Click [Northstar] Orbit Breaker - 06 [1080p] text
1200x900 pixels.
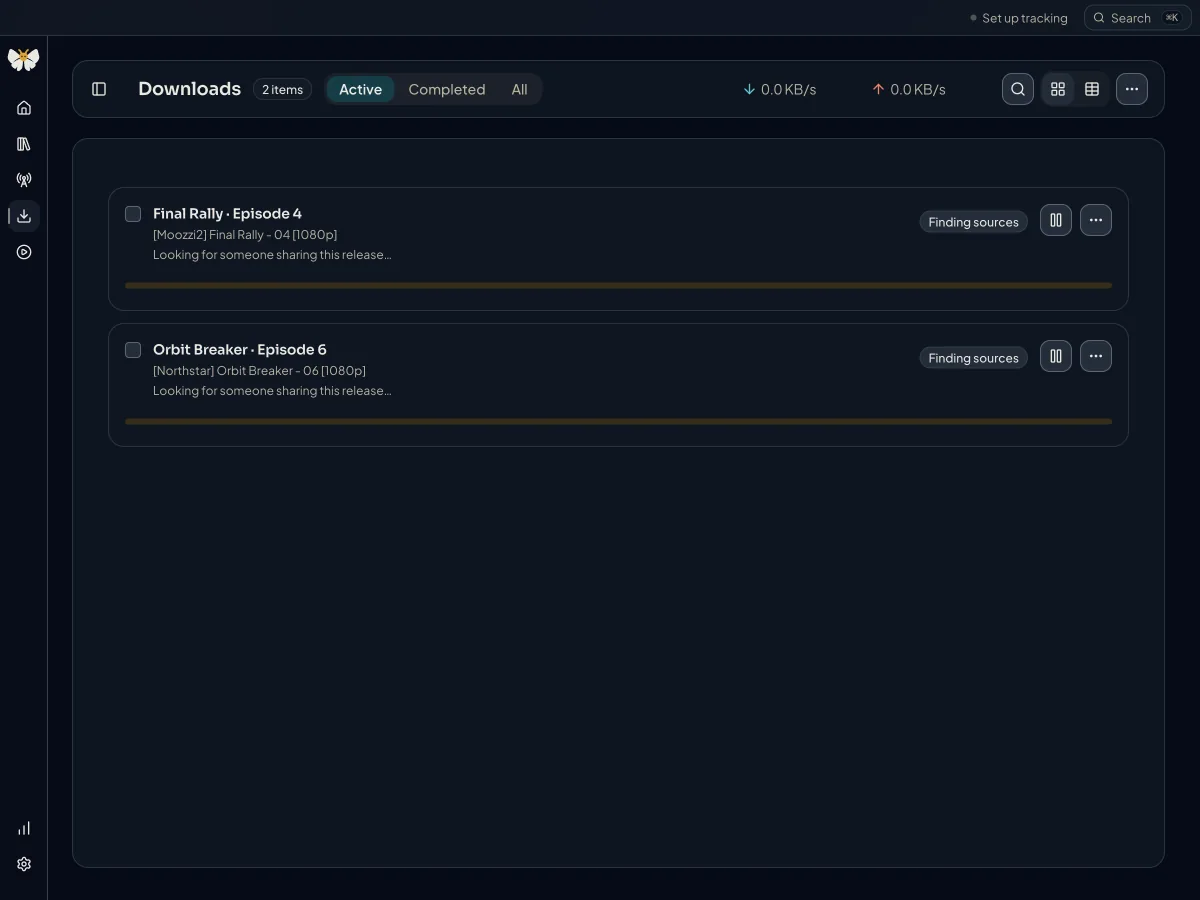point(259,371)
